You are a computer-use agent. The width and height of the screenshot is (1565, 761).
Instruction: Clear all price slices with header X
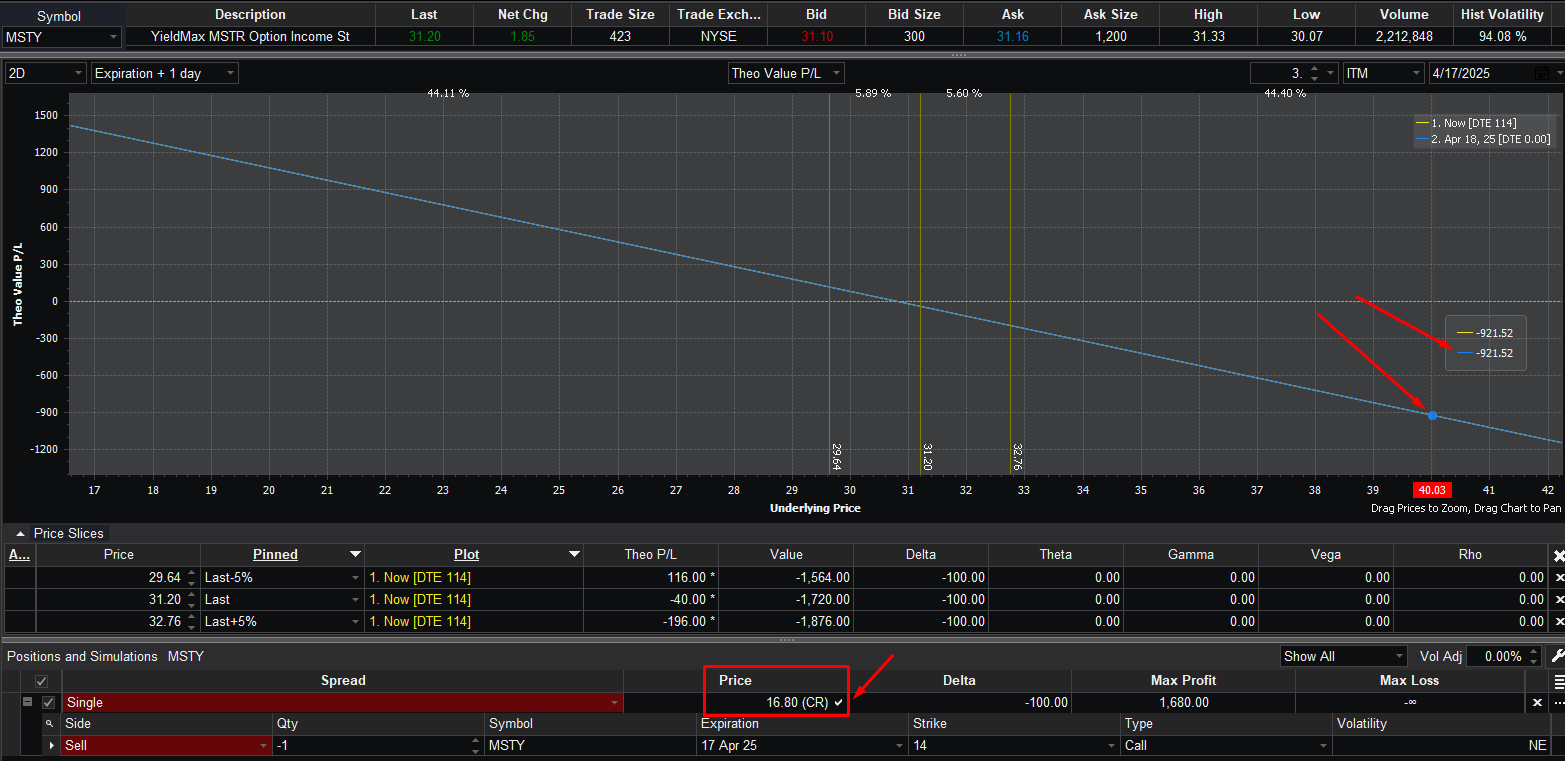click(1558, 555)
